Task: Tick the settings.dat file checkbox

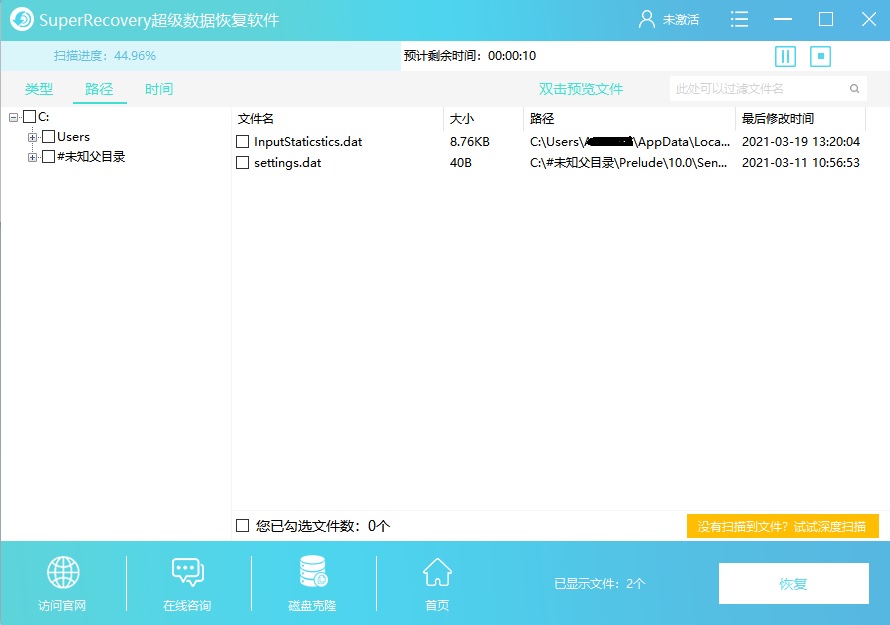Action: click(242, 163)
